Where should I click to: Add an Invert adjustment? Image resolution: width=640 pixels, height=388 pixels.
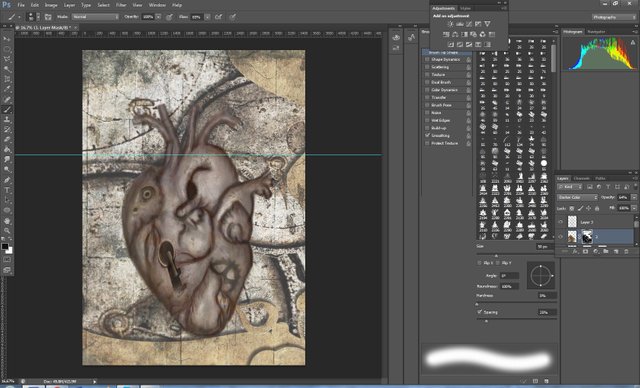451,44
